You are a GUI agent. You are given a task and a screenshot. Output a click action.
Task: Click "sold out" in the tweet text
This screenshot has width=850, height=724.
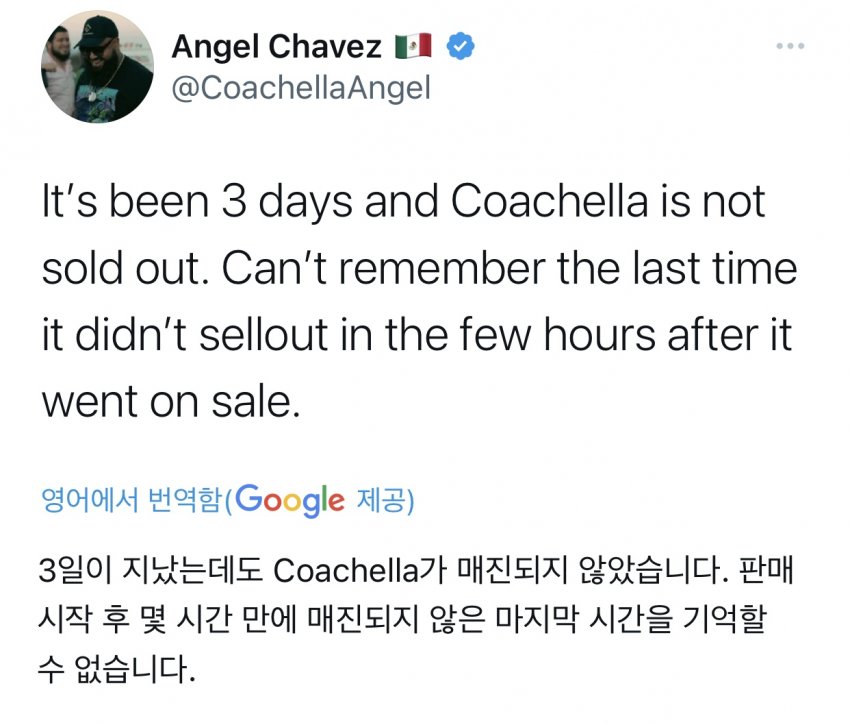(116, 269)
